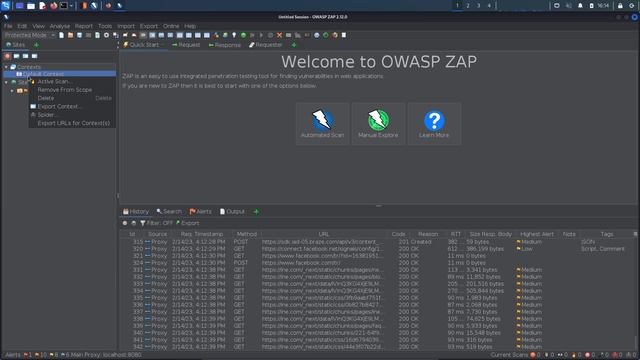Click the red target scope icon under Sites
Viewport: 640px width, 360px height.
(x=7, y=56)
